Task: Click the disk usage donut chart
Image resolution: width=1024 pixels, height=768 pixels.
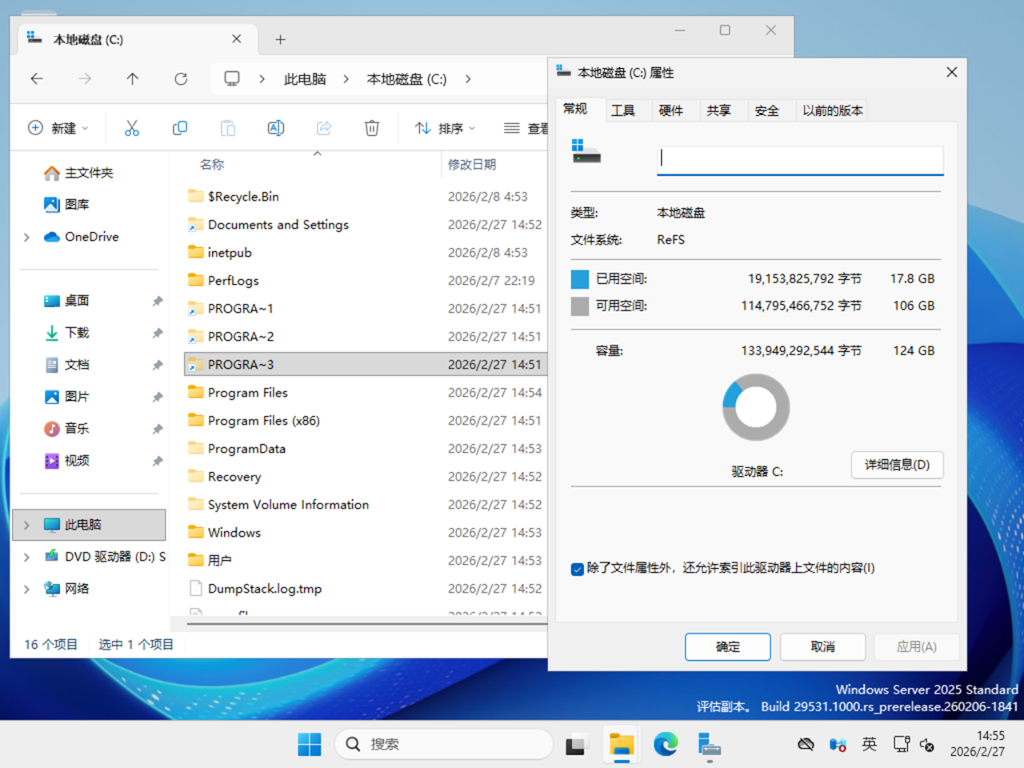Action: click(x=756, y=407)
